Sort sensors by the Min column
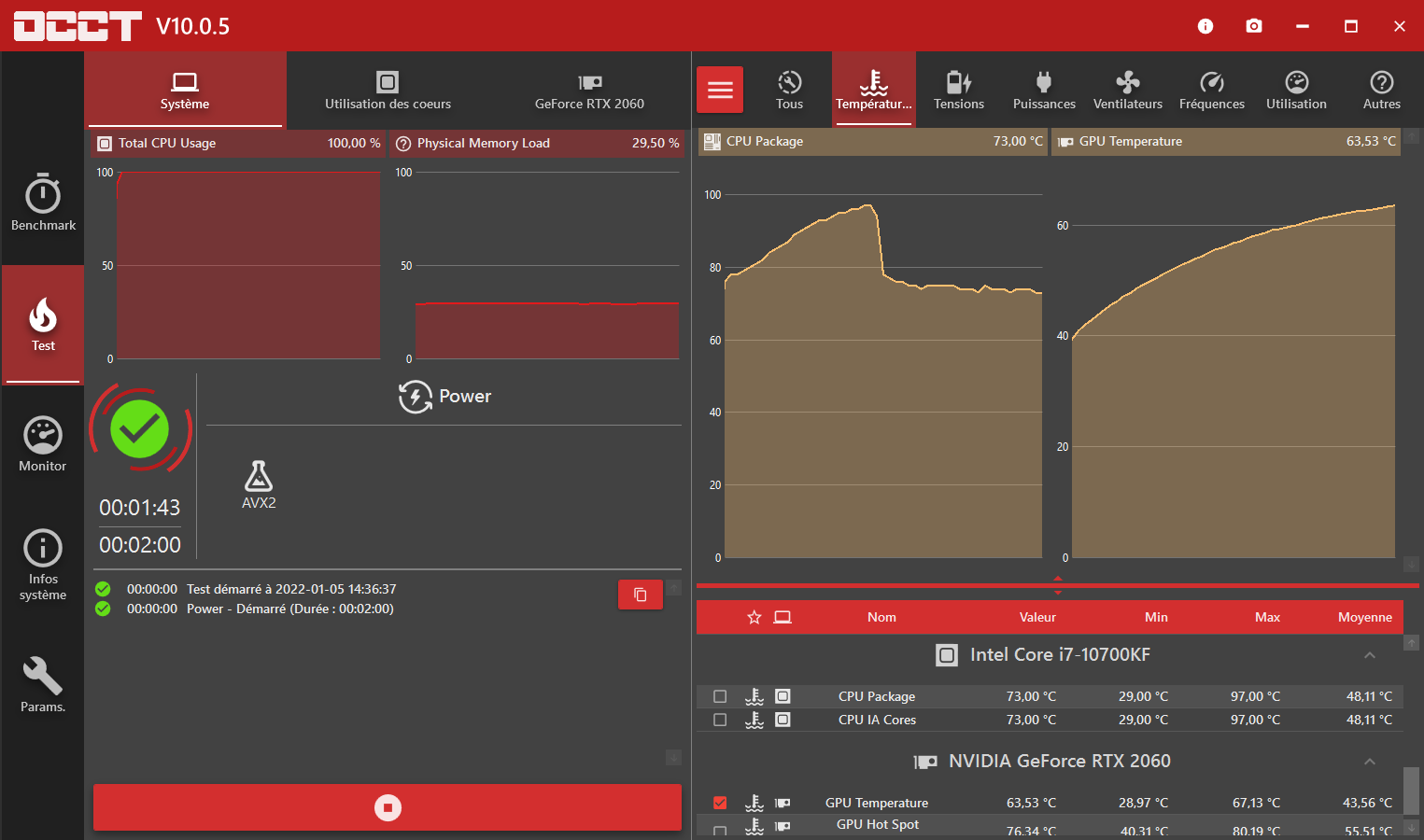This screenshot has width=1424, height=840. (x=1156, y=617)
